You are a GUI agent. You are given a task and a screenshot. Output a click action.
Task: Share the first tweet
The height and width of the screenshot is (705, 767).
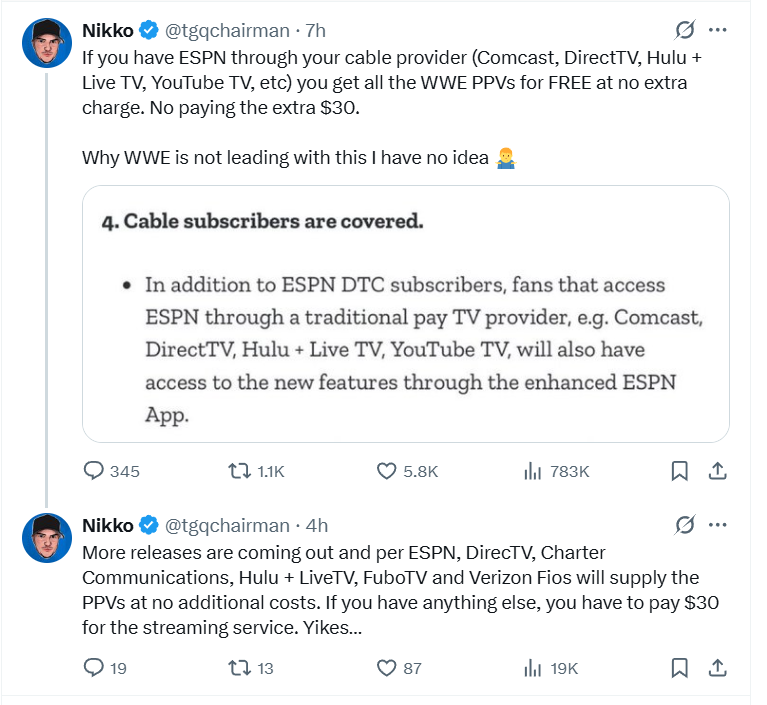pos(717,471)
